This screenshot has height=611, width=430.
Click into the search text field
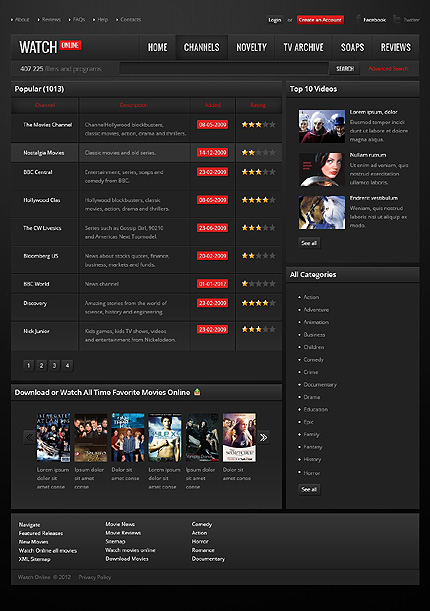coord(224,69)
